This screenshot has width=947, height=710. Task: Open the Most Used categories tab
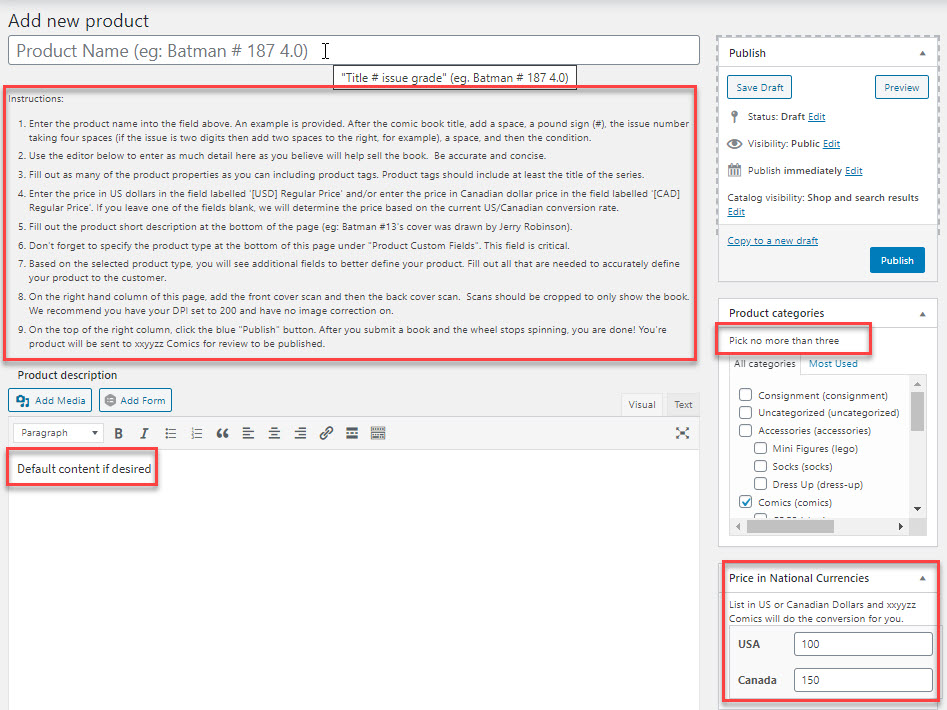point(832,364)
